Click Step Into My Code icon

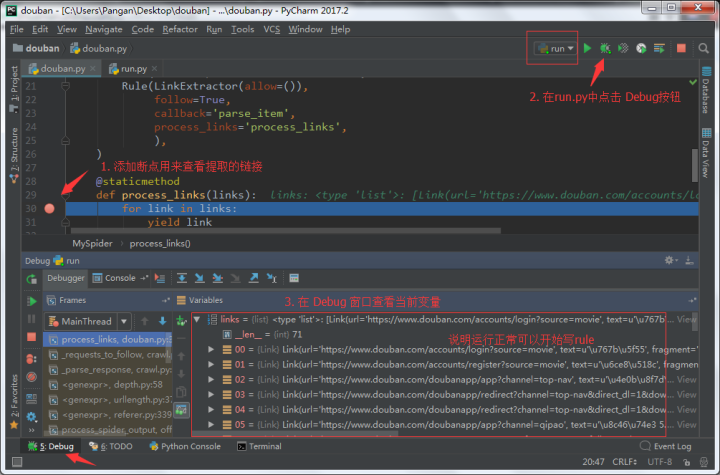click(x=218, y=278)
